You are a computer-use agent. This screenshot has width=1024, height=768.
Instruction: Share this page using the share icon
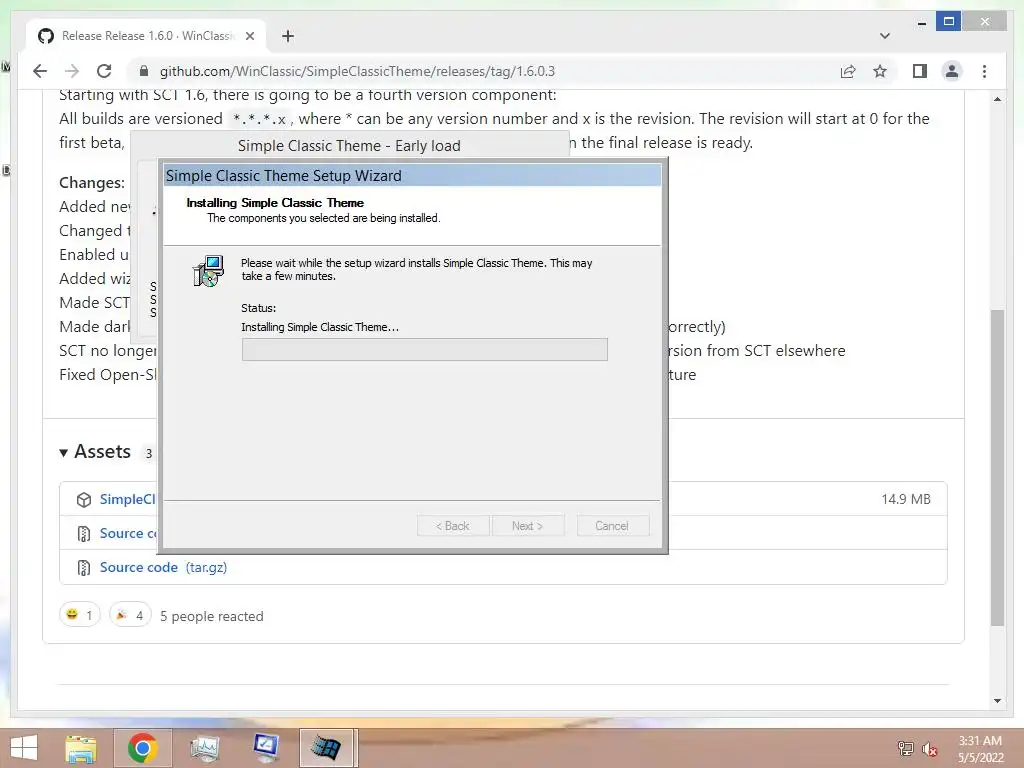[x=848, y=71]
